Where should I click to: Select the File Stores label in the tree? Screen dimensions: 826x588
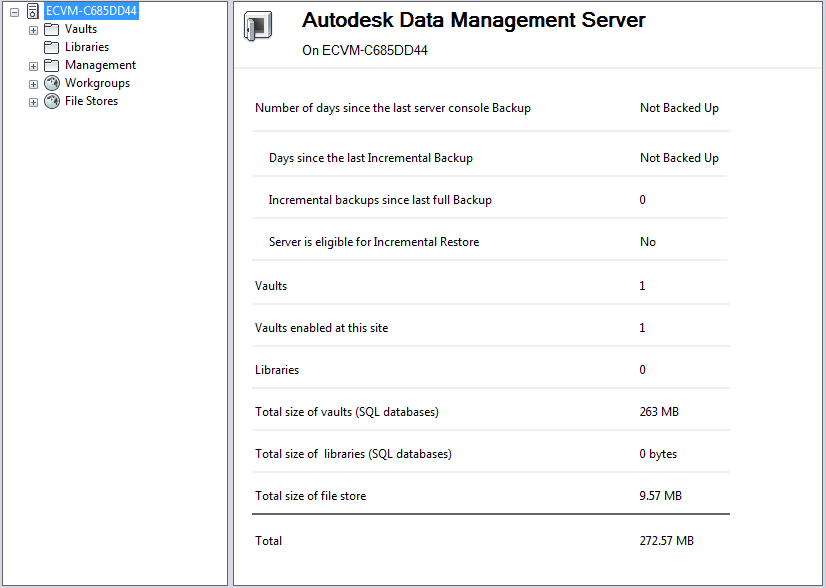point(91,101)
